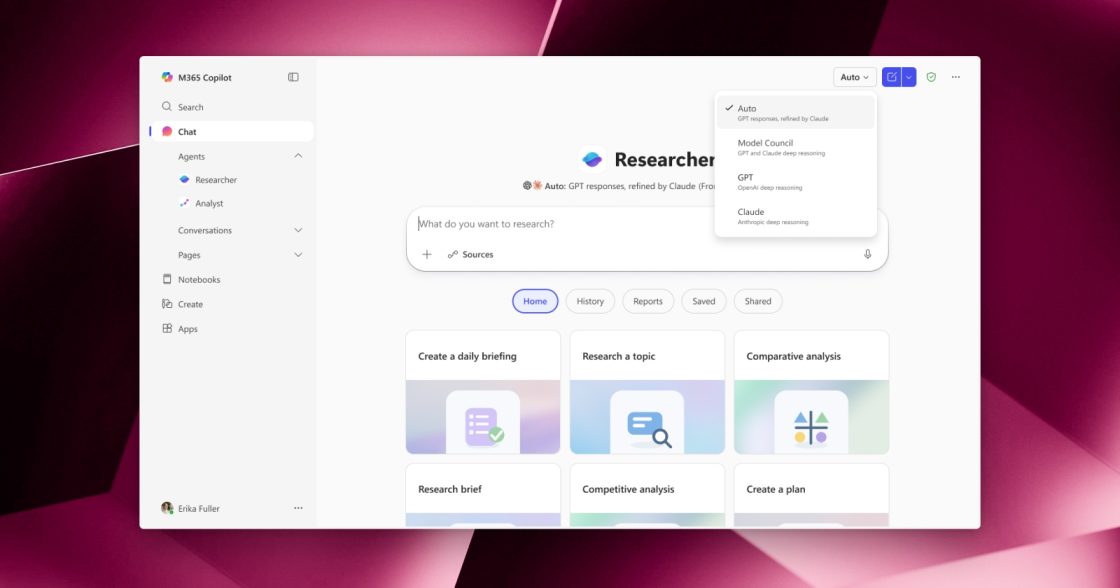This screenshot has height=588, width=1120.
Task: Click the green shield protection icon
Action: [930, 76]
